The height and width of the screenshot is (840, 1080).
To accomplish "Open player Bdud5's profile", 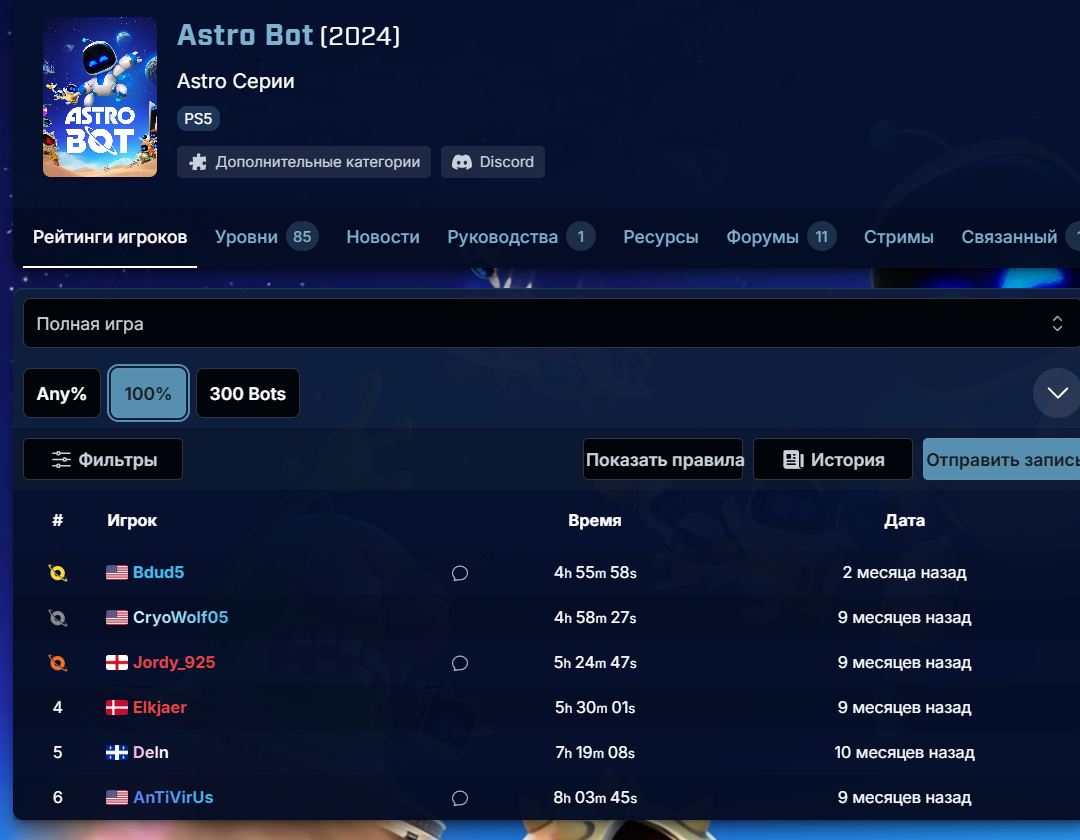I will tap(158, 572).
